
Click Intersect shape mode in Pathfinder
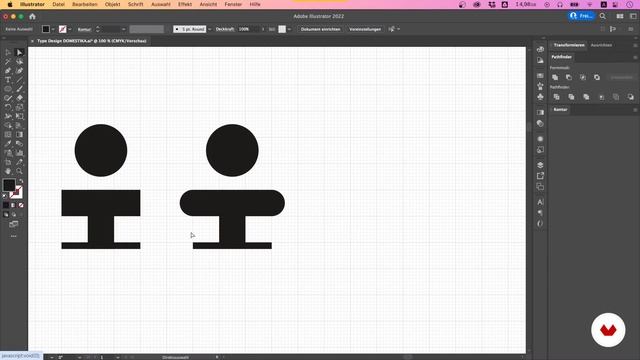[583, 77]
